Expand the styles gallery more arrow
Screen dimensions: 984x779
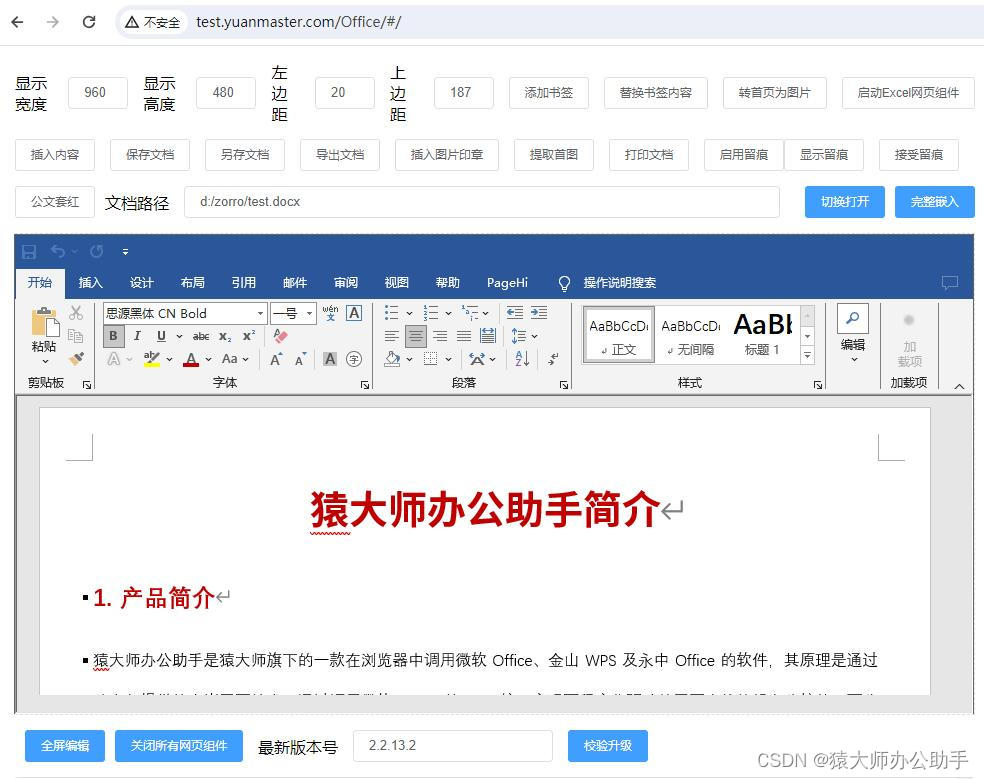[808, 355]
